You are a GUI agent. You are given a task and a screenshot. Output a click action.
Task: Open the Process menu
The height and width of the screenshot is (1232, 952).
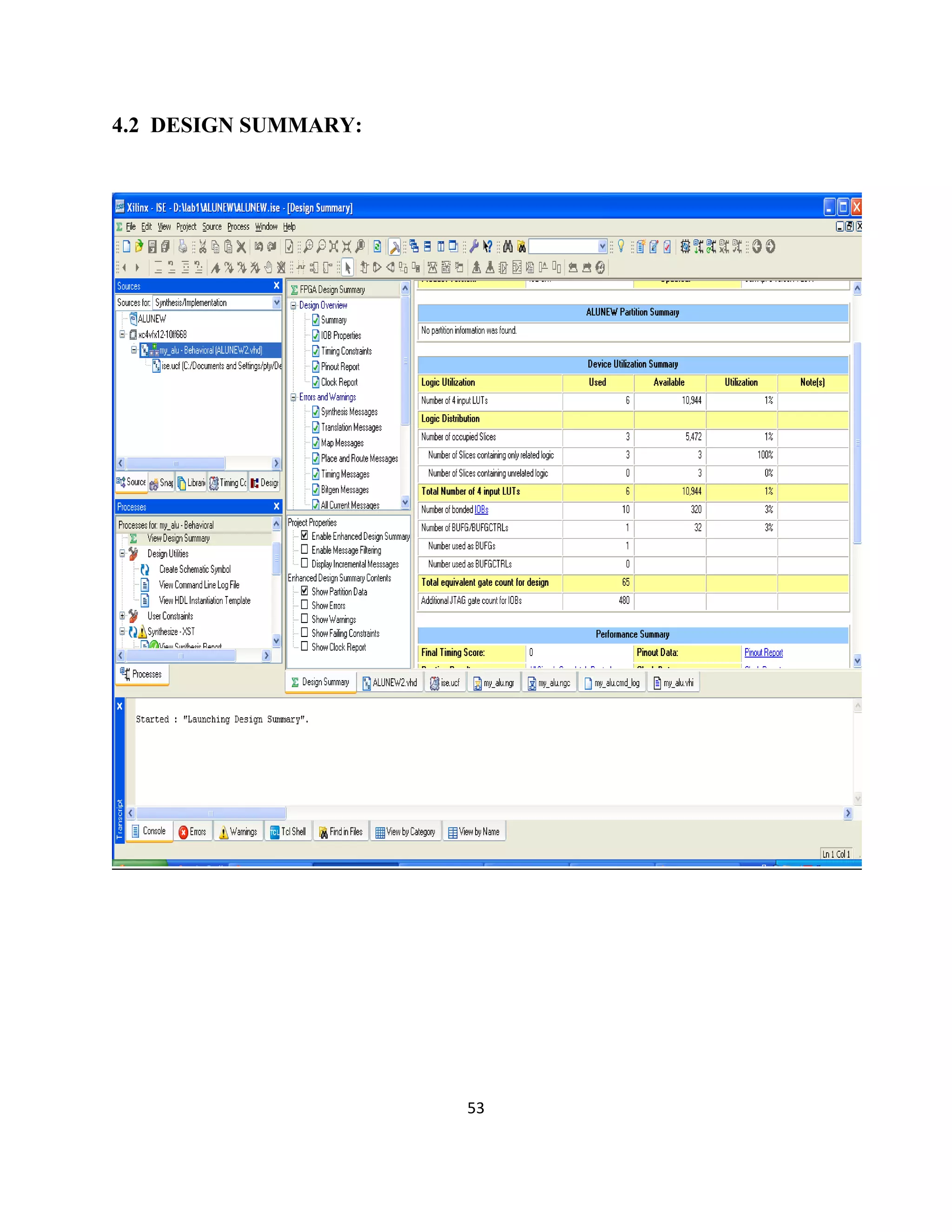(x=238, y=227)
